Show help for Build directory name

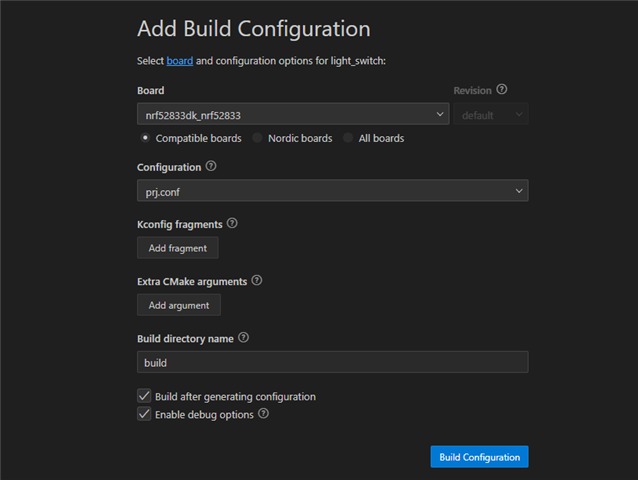tap(243, 337)
